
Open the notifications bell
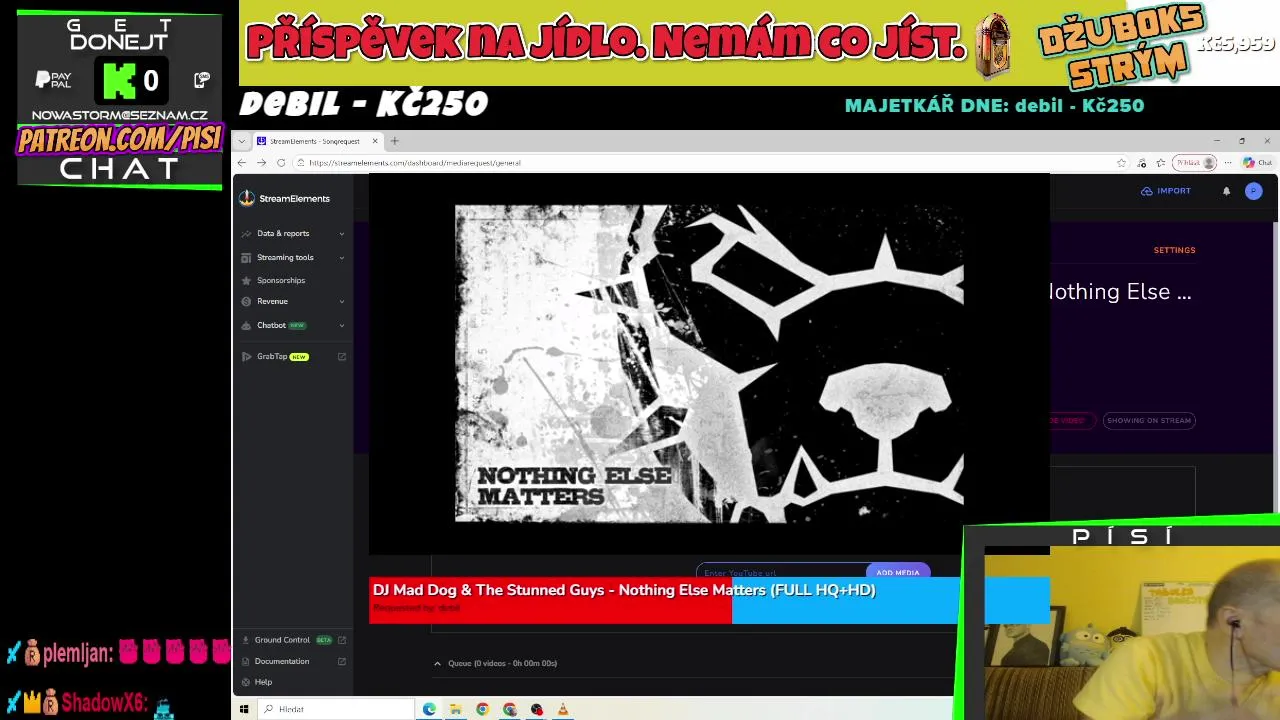(x=1226, y=191)
